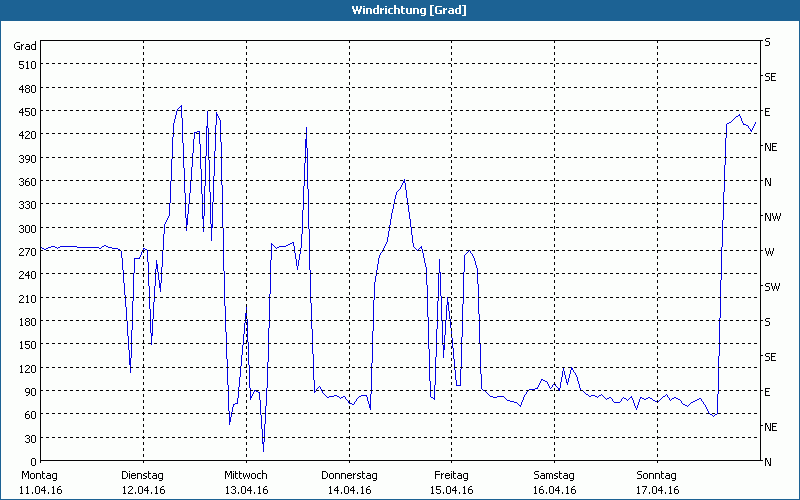
Task: Click the 'SE' compass label level with 480
Action: click(x=770, y=77)
